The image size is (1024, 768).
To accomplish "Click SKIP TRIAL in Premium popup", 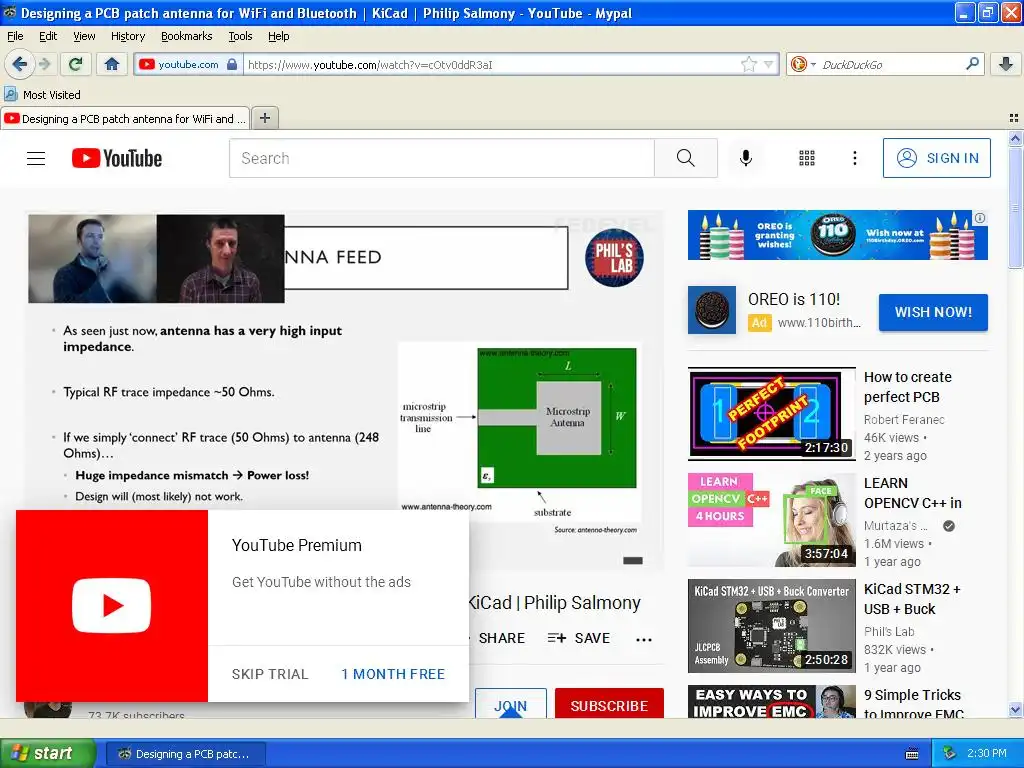I will 270,674.
